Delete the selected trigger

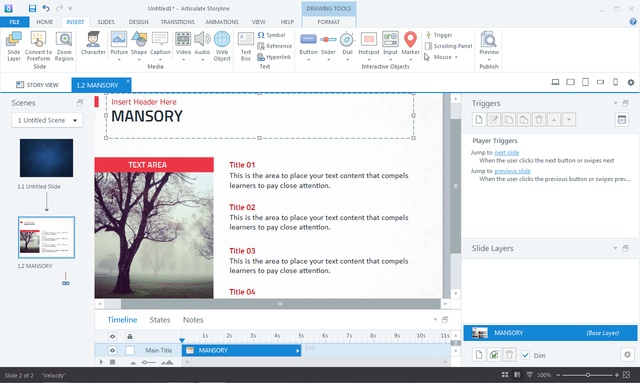click(539, 120)
